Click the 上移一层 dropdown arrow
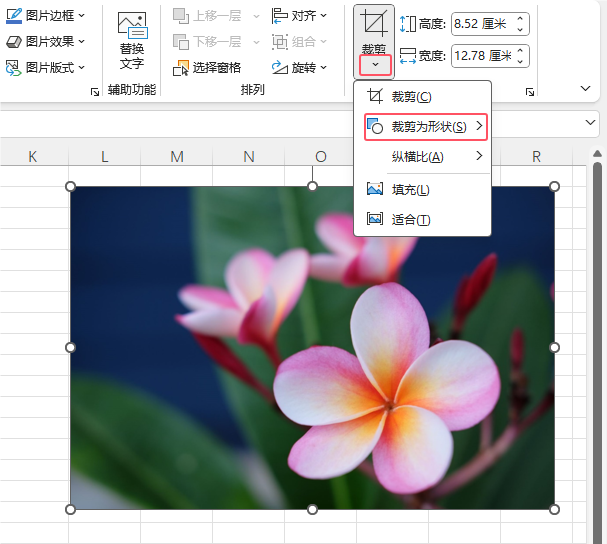The height and width of the screenshot is (544, 607). pyautogui.click(x=256, y=16)
